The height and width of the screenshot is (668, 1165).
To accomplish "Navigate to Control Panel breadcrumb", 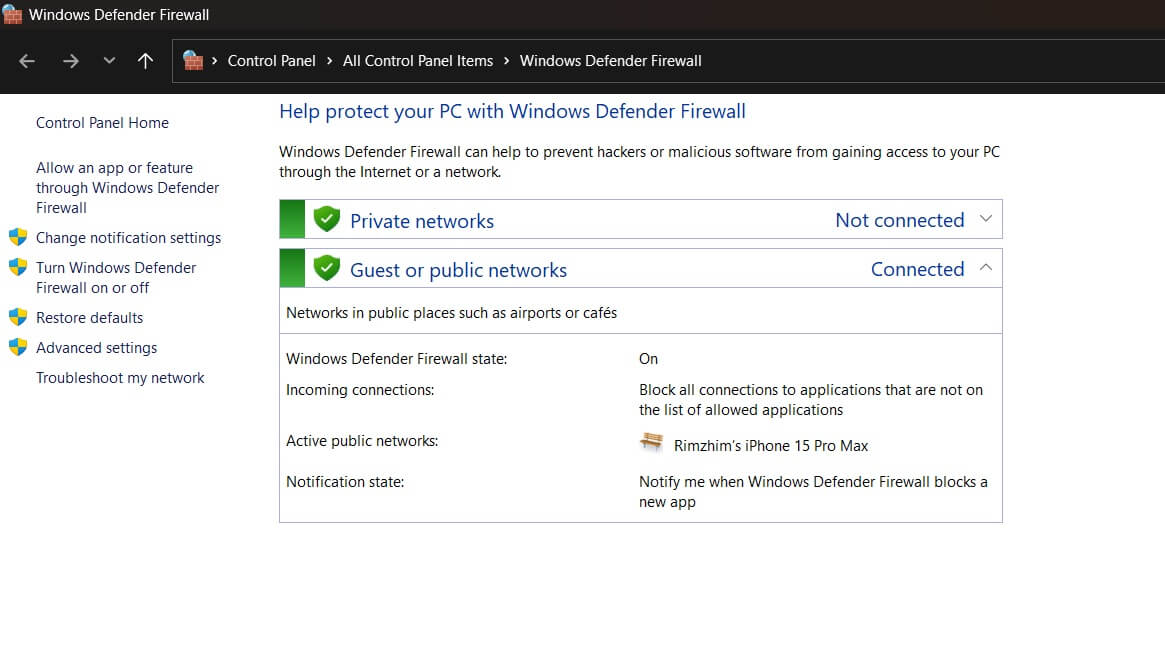I will tap(271, 61).
